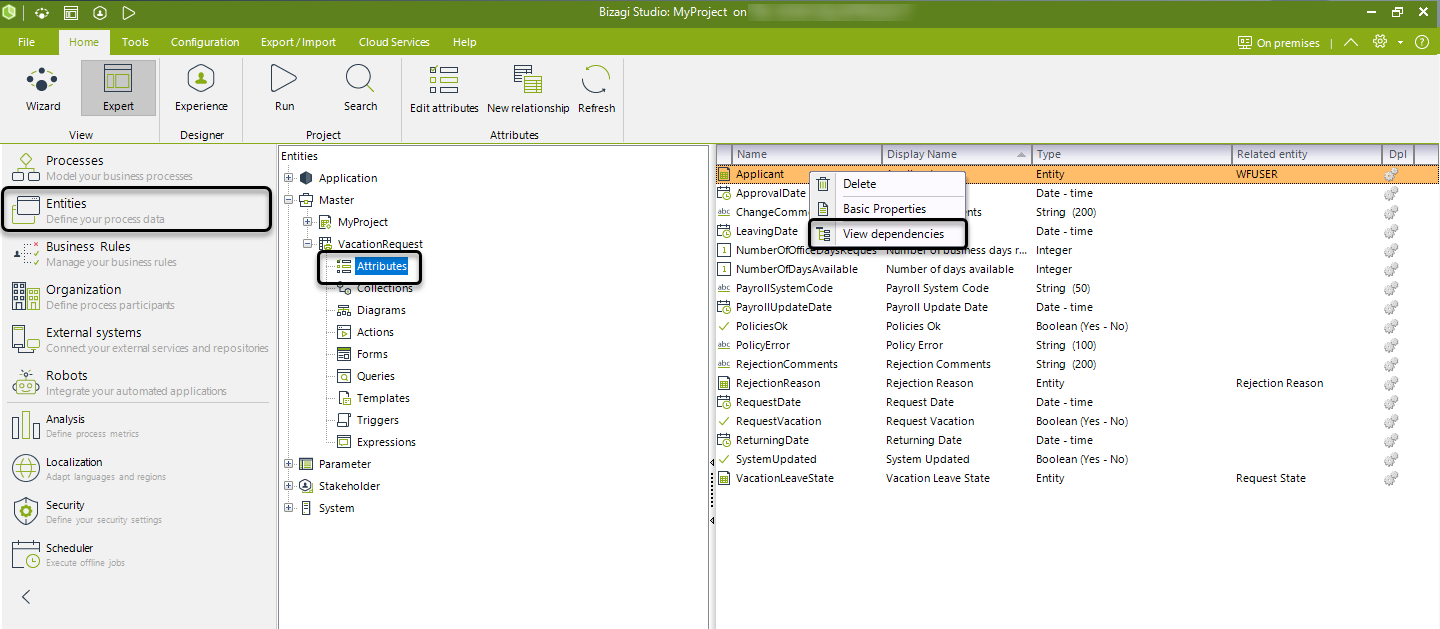Image resolution: width=1440 pixels, height=629 pixels.
Task: Sort by the Type column header
Action: [x=1132, y=154]
